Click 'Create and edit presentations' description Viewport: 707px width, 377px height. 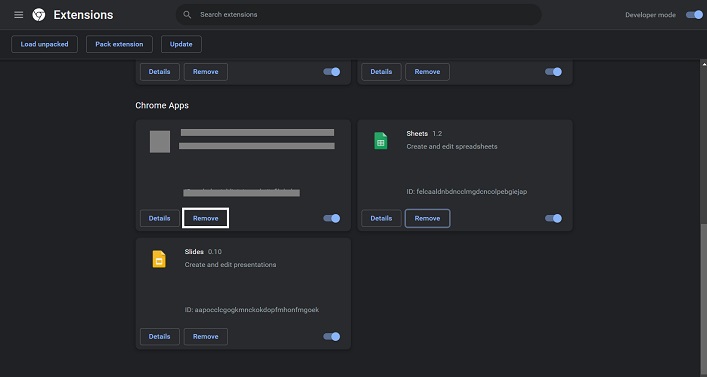230,265
